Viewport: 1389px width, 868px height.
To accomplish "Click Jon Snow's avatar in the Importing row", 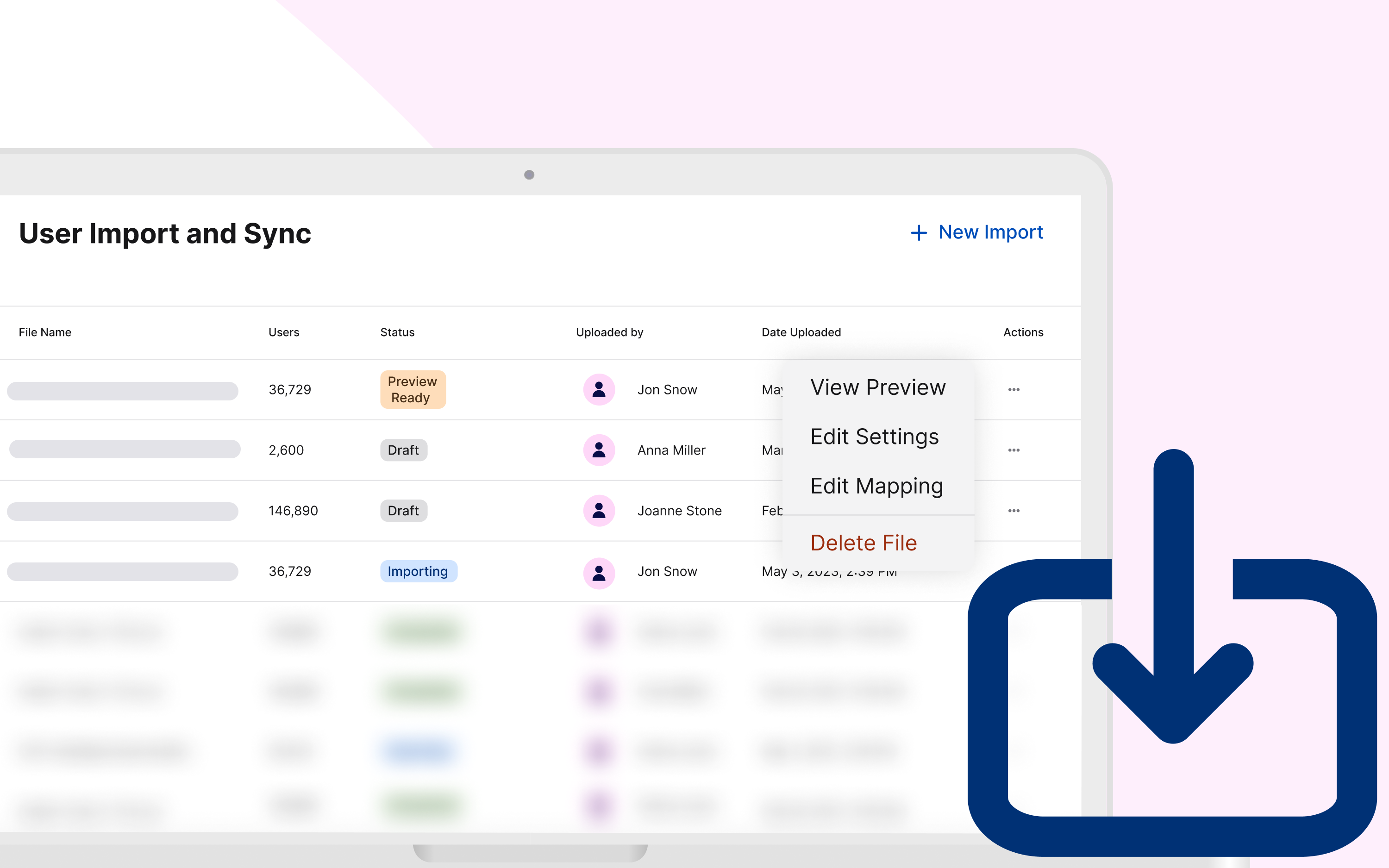I will click(599, 573).
